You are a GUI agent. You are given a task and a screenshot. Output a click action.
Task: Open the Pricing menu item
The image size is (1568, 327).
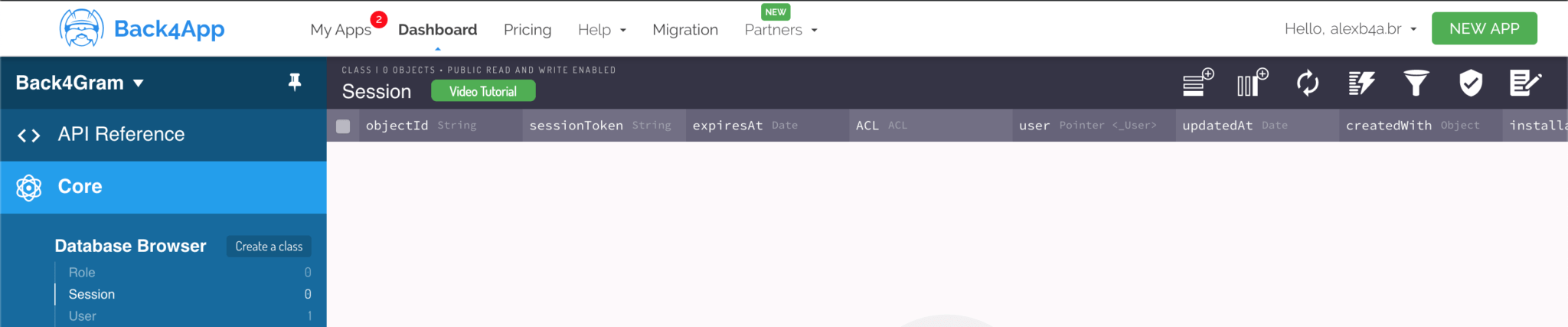point(527,30)
